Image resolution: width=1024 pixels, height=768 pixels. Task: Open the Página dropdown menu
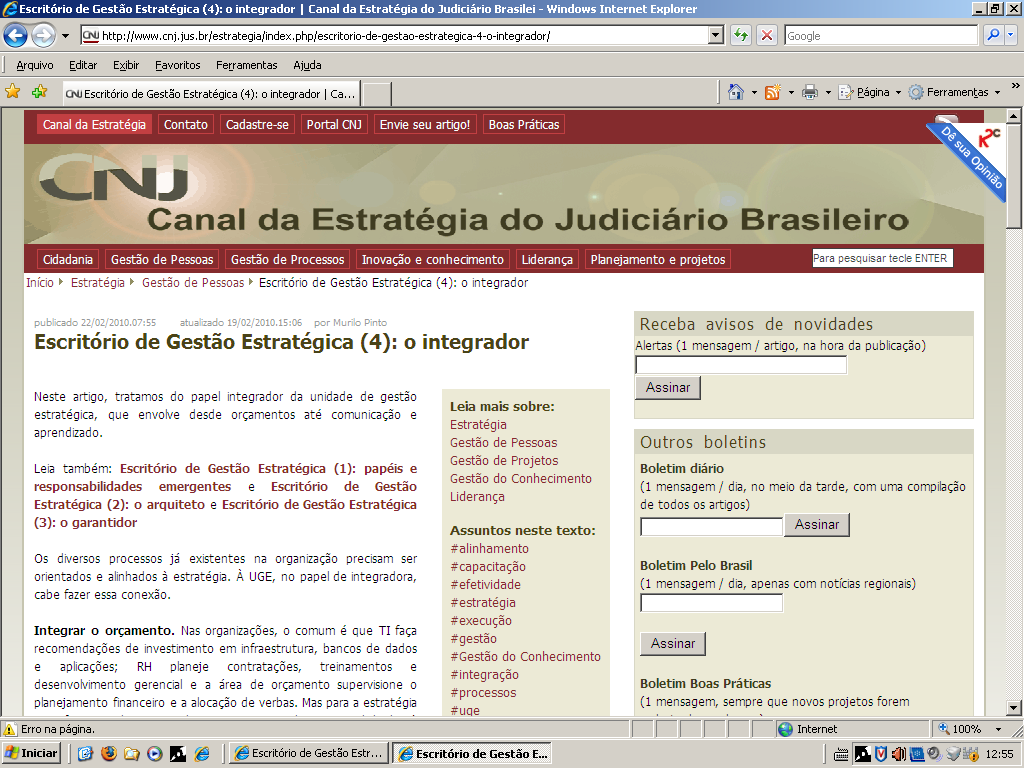pos(865,92)
